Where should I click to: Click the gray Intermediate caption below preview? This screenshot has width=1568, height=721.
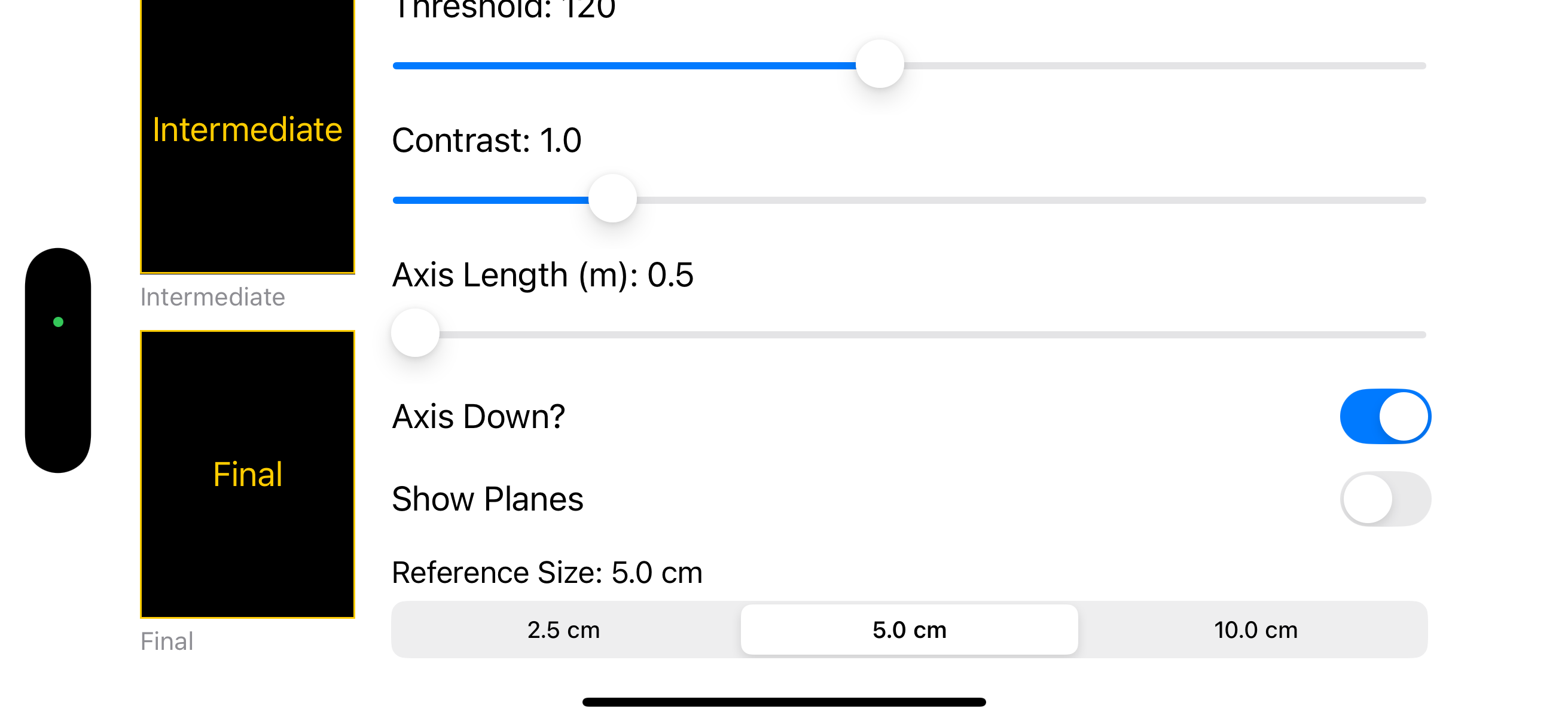pyautogui.click(x=212, y=297)
